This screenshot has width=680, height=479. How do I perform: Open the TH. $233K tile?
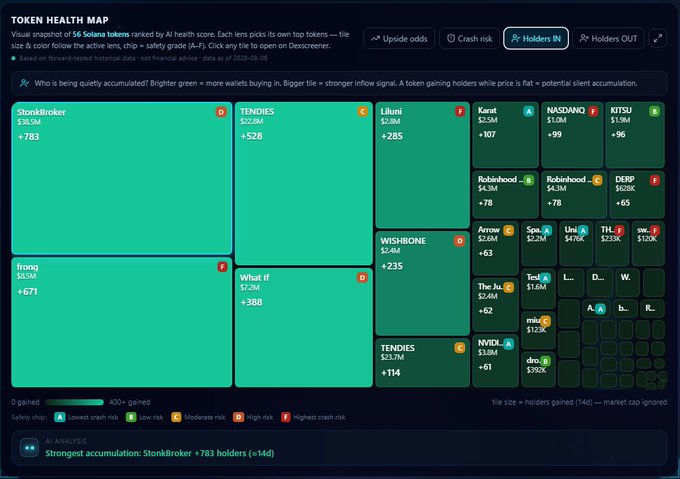(612, 244)
